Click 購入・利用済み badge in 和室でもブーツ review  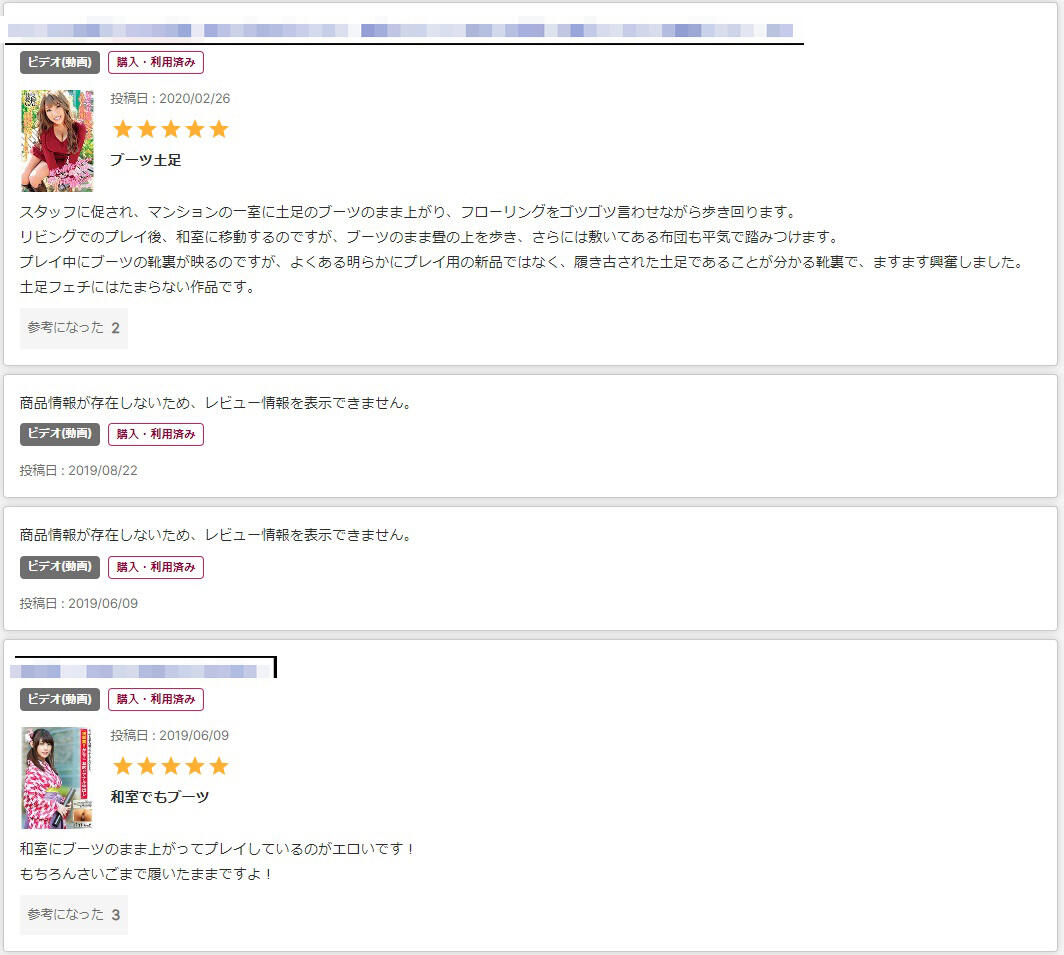click(156, 699)
